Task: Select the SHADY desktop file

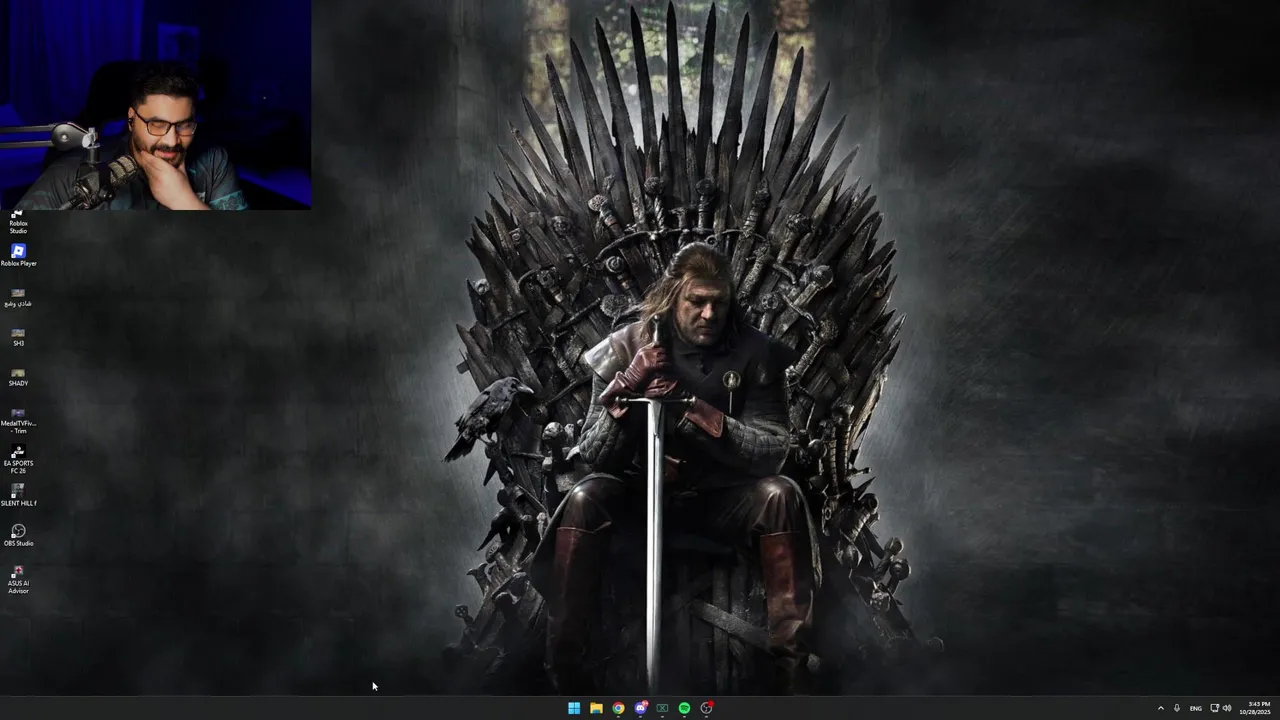Action: 18,377
